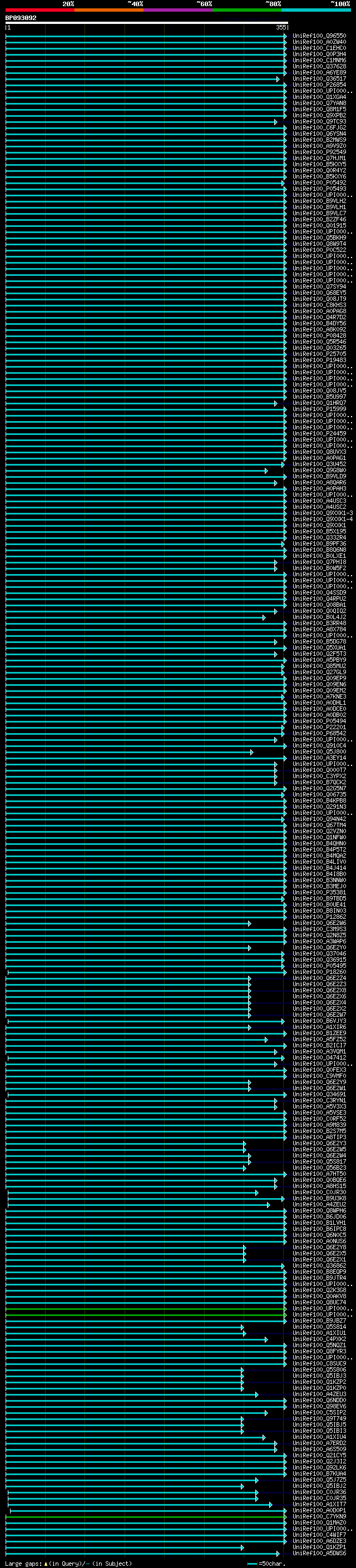Screen dimensions: 356x1568
Task: Select the UniRef100_Q6E2W6 hit label
Action: [x=319, y=923]
